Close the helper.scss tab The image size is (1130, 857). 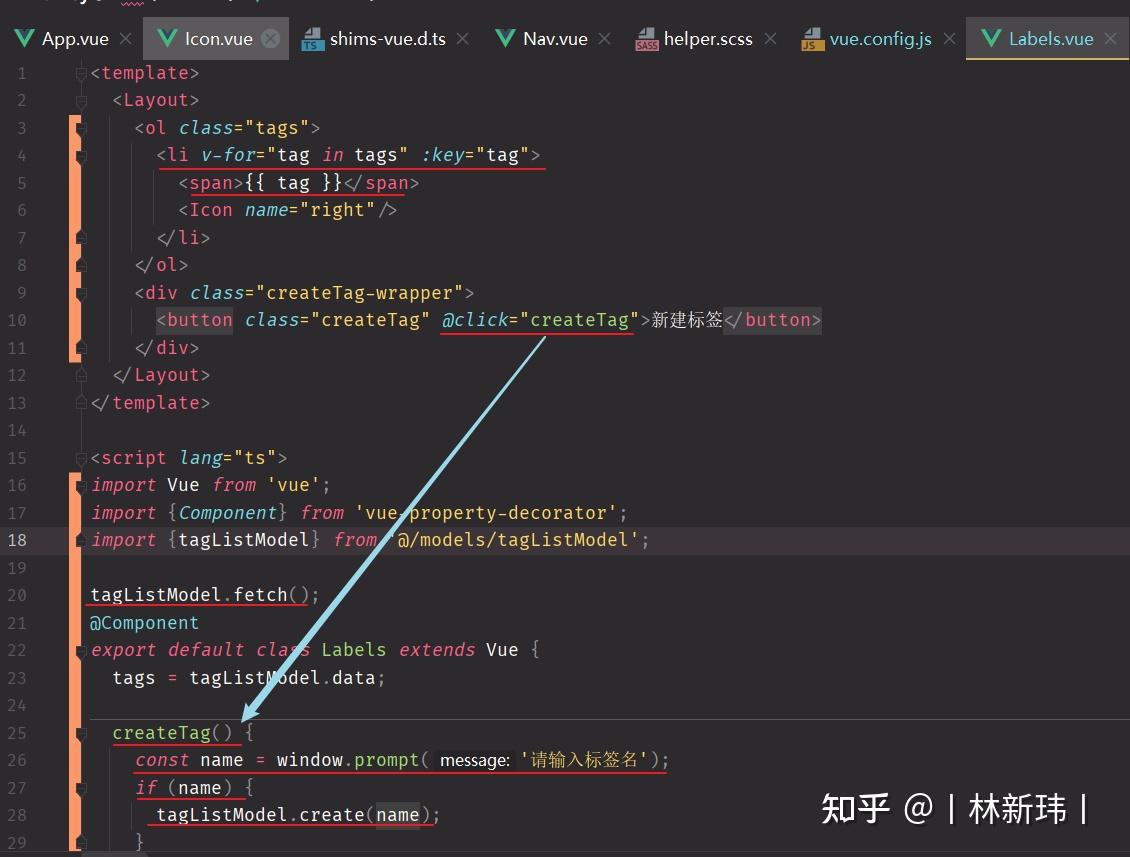[770, 39]
